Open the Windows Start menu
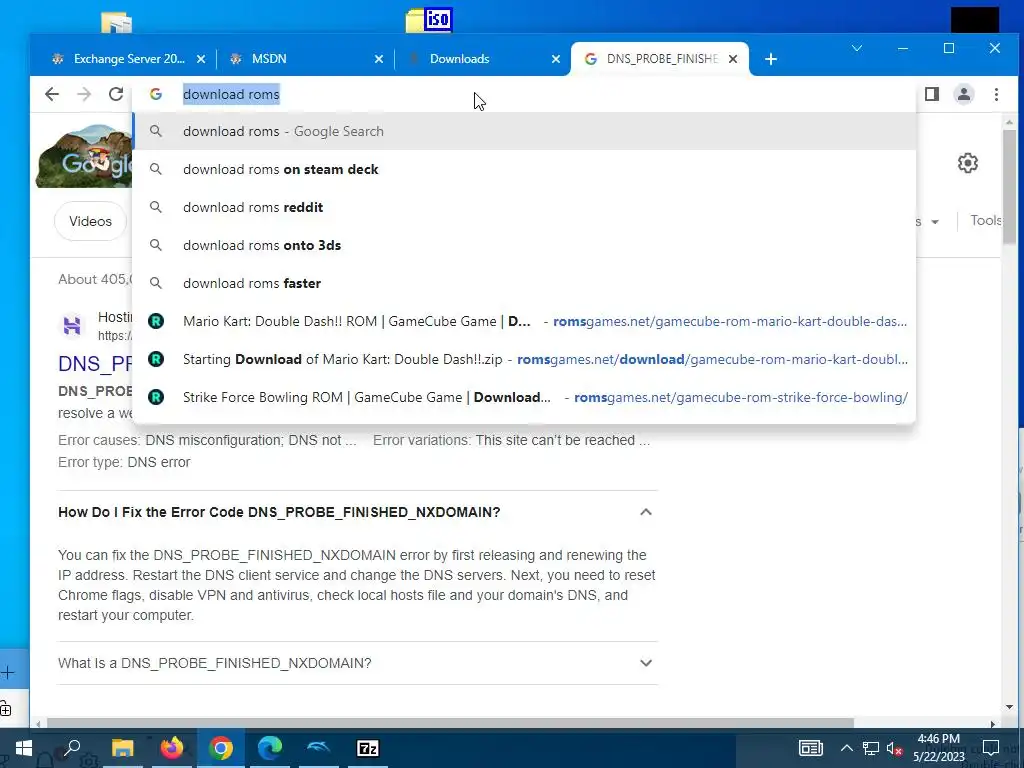1024x768 pixels. click(x=24, y=748)
